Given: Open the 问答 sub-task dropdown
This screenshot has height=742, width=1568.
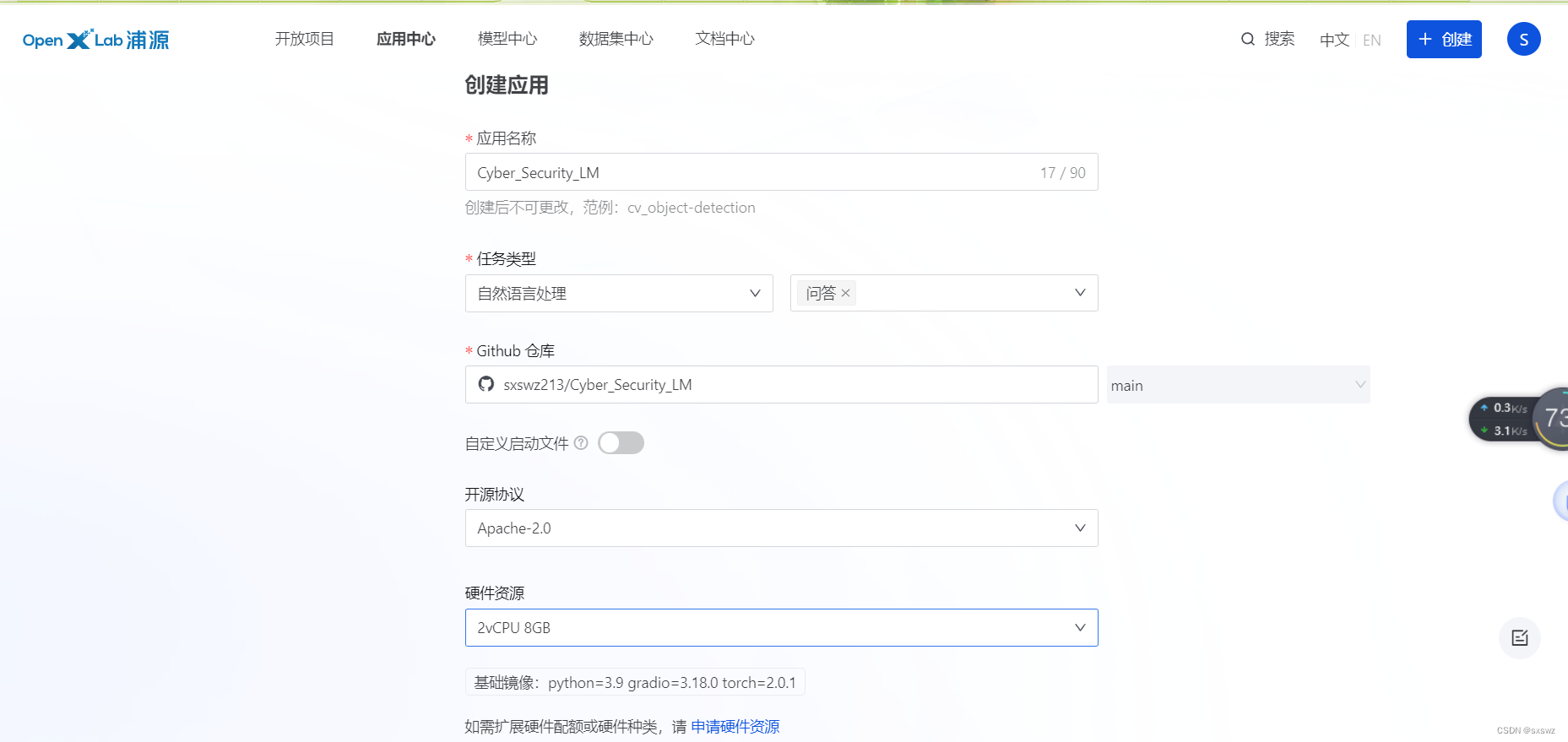Looking at the screenshot, I should coord(944,293).
